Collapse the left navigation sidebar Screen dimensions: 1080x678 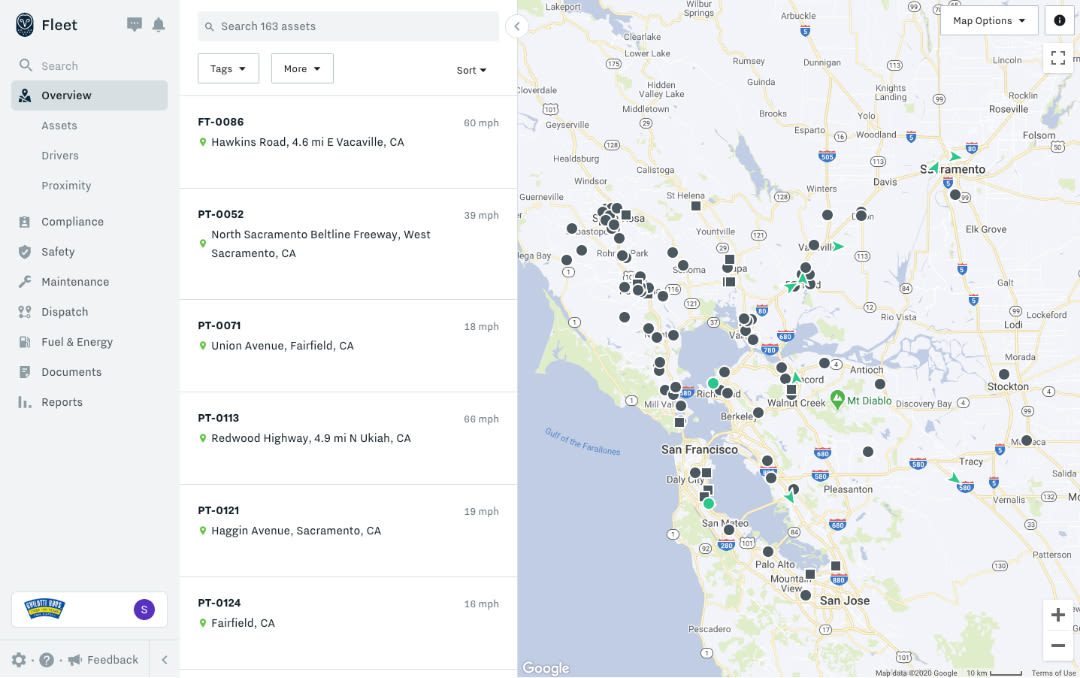coord(164,660)
